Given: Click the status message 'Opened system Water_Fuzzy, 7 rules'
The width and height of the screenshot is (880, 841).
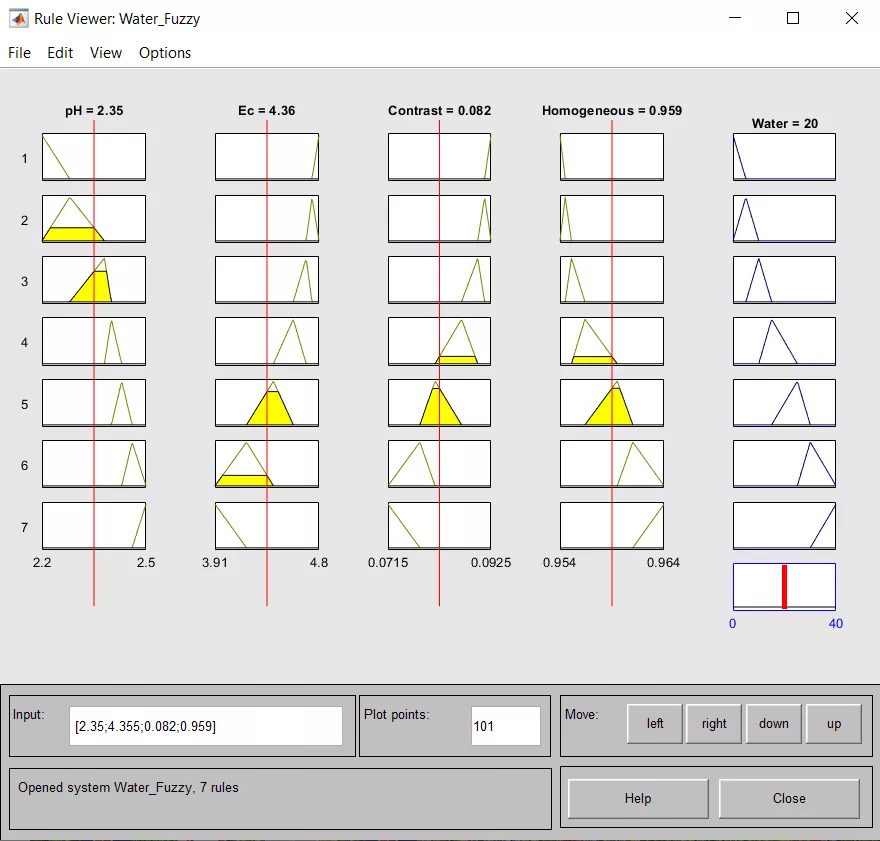Looking at the screenshot, I should click(128, 788).
